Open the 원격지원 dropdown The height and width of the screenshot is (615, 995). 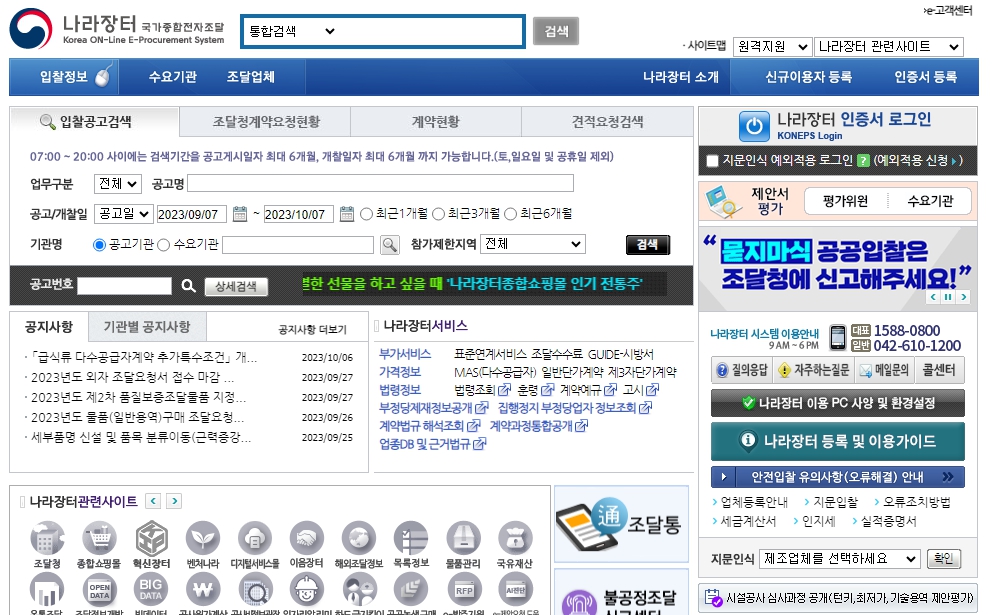tap(772, 47)
